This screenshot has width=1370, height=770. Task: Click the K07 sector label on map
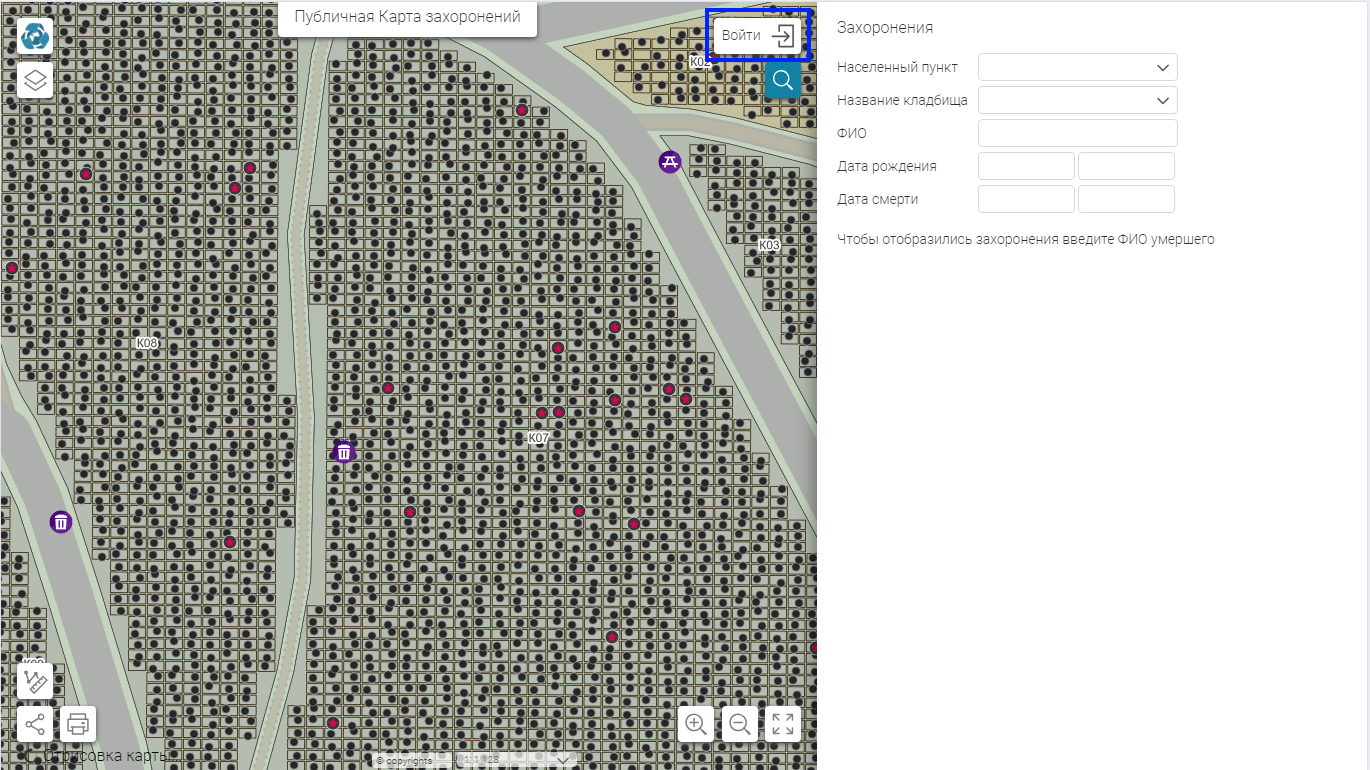pyautogui.click(x=539, y=438)
